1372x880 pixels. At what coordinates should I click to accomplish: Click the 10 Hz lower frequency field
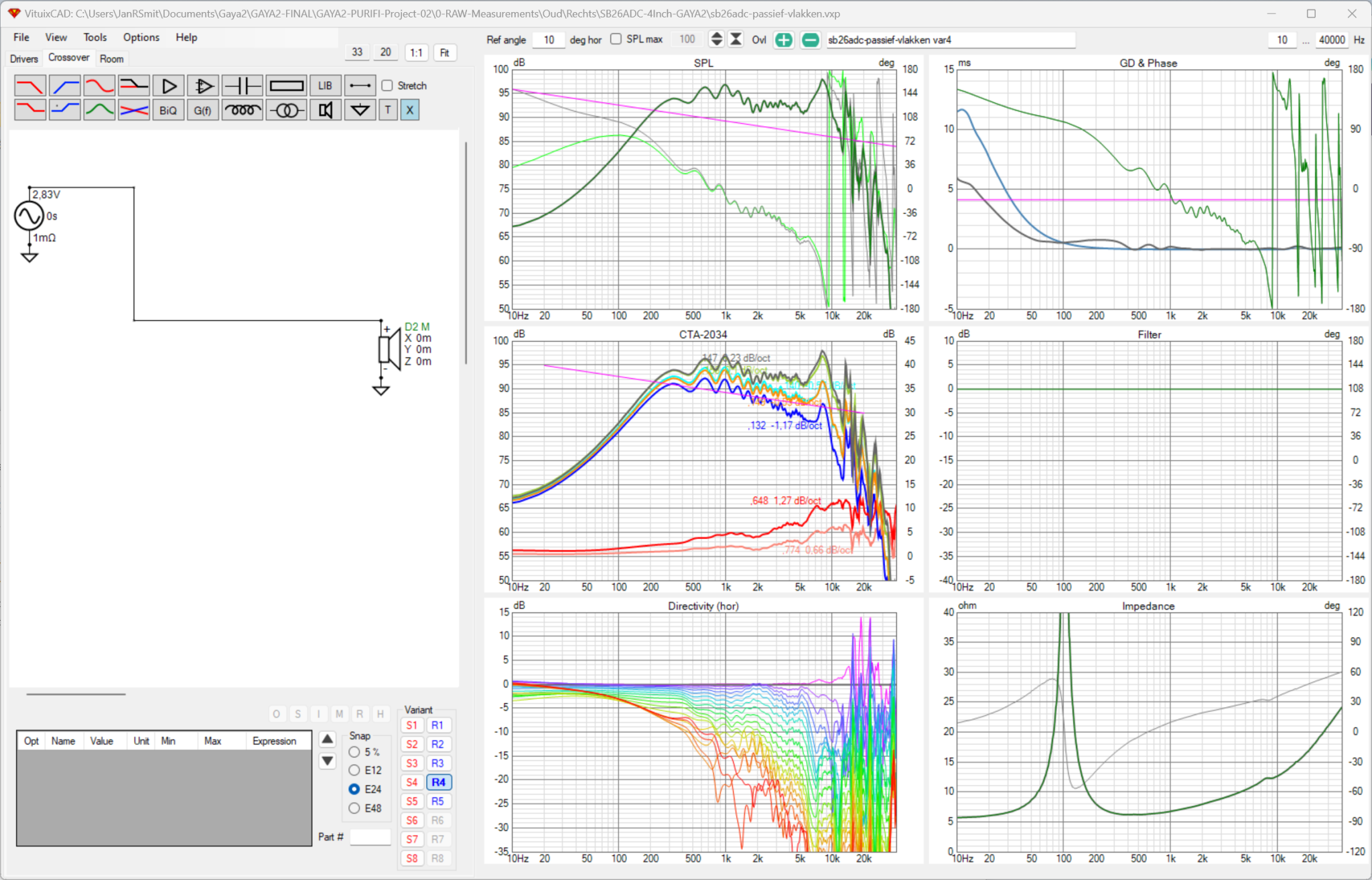pyautogui.click(x=1282, y=40)
